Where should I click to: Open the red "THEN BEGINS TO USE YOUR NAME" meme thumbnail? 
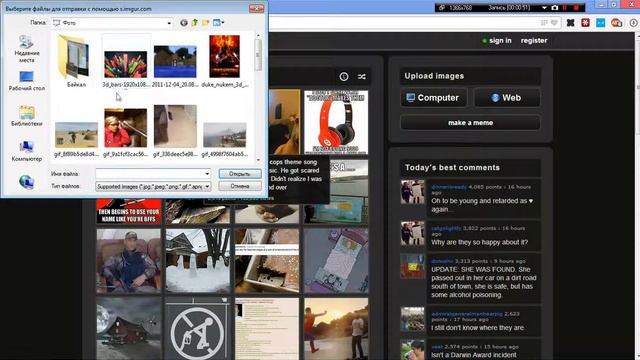pos(129,211)
